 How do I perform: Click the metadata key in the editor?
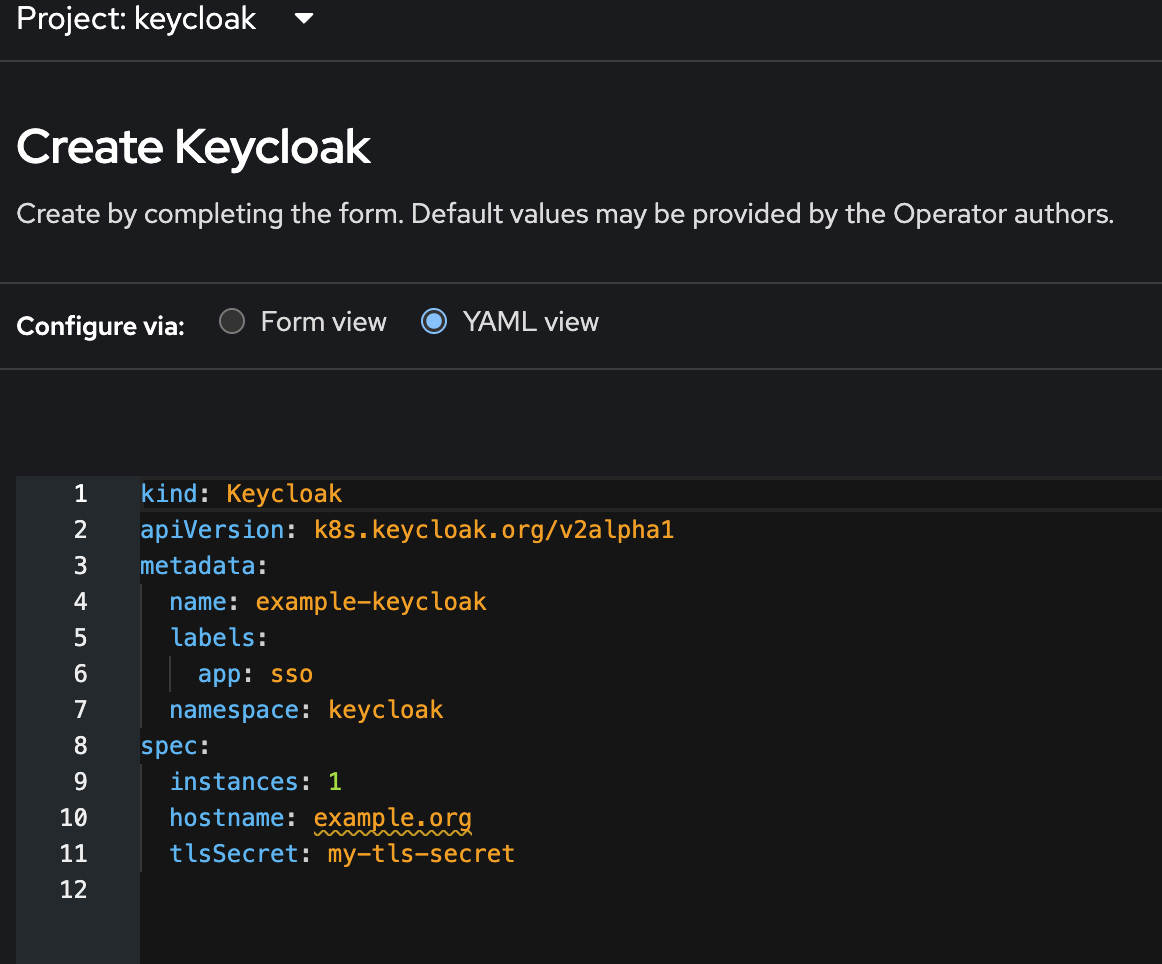(x=198, y=565)
